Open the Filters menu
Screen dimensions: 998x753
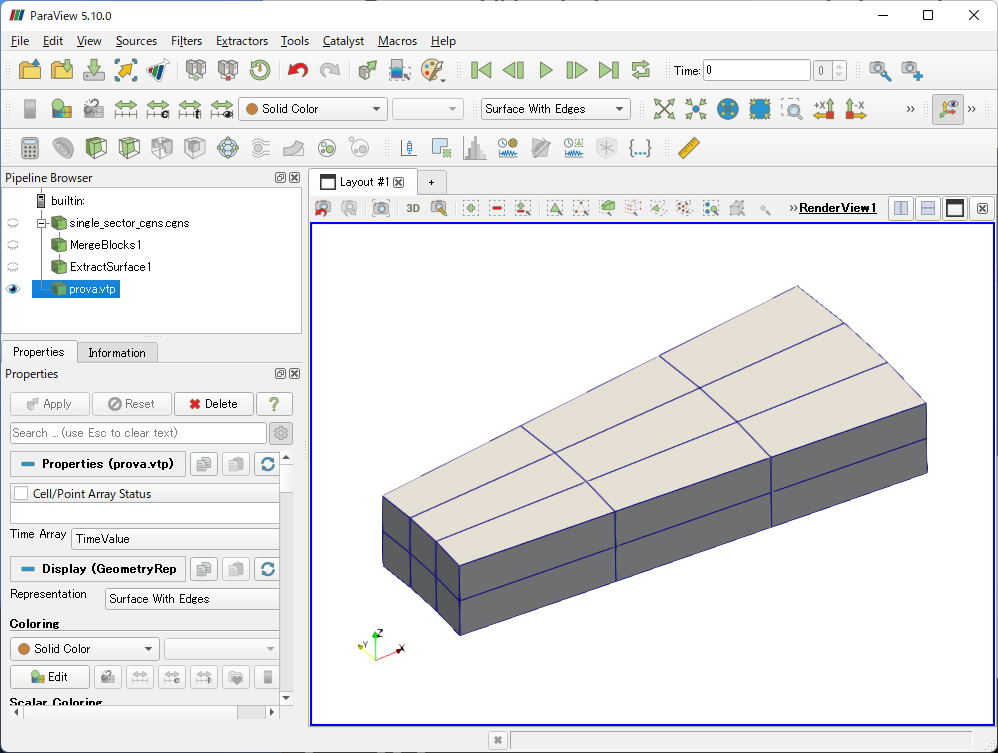coord(186,41)
